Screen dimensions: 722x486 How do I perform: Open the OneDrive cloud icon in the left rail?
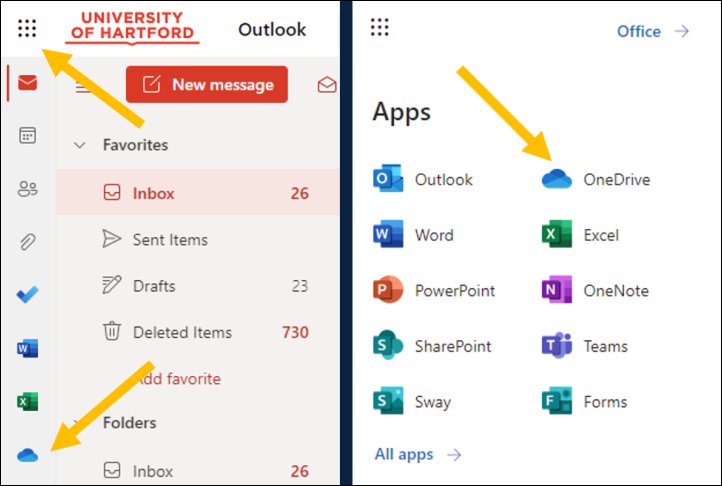28,455
